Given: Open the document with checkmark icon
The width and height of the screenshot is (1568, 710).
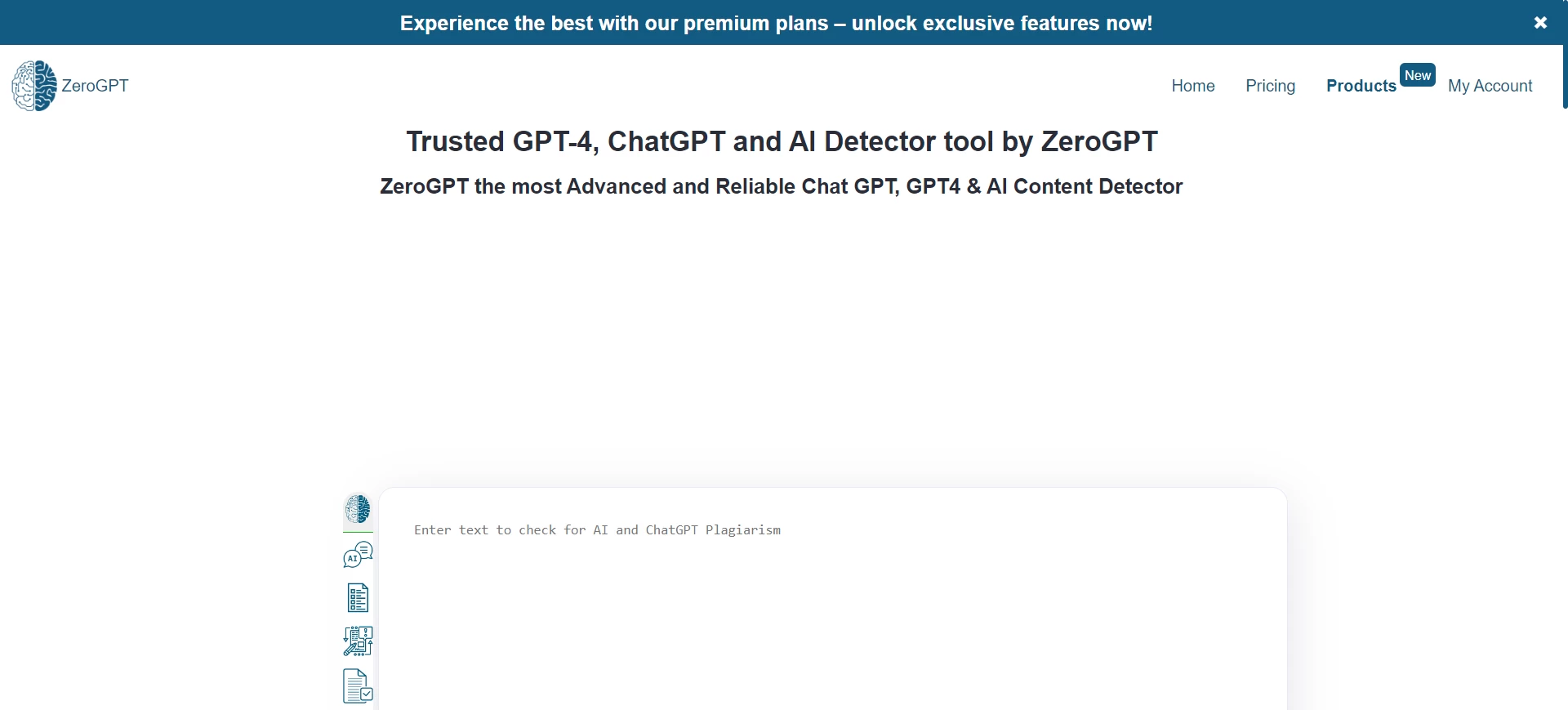Looking at the screenshot, I should click(358, 686).
